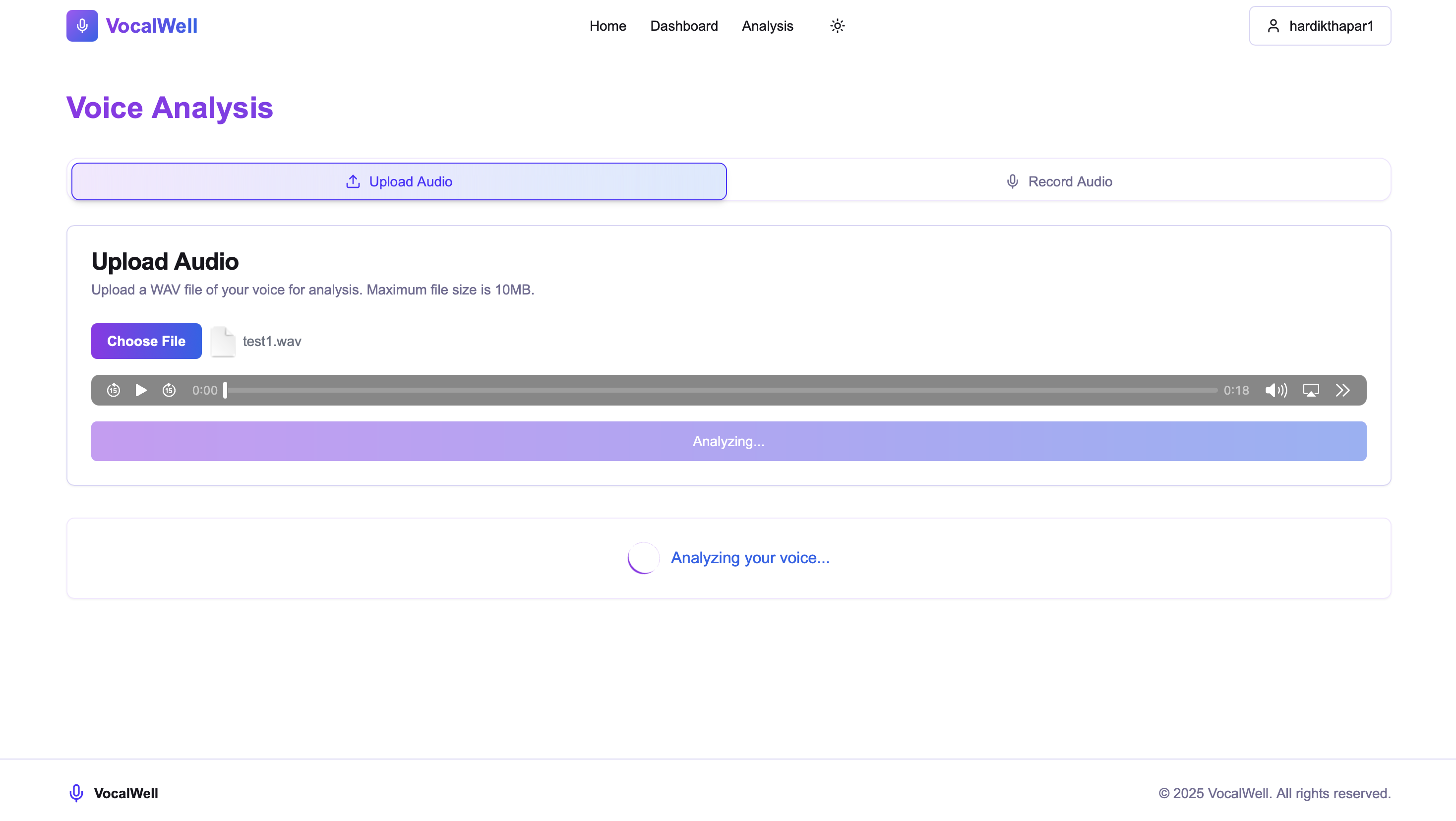The height and width of the screenshot is (821, 1456).
Task: Click the test1.wav file icon
Action: tap(223, 341)
